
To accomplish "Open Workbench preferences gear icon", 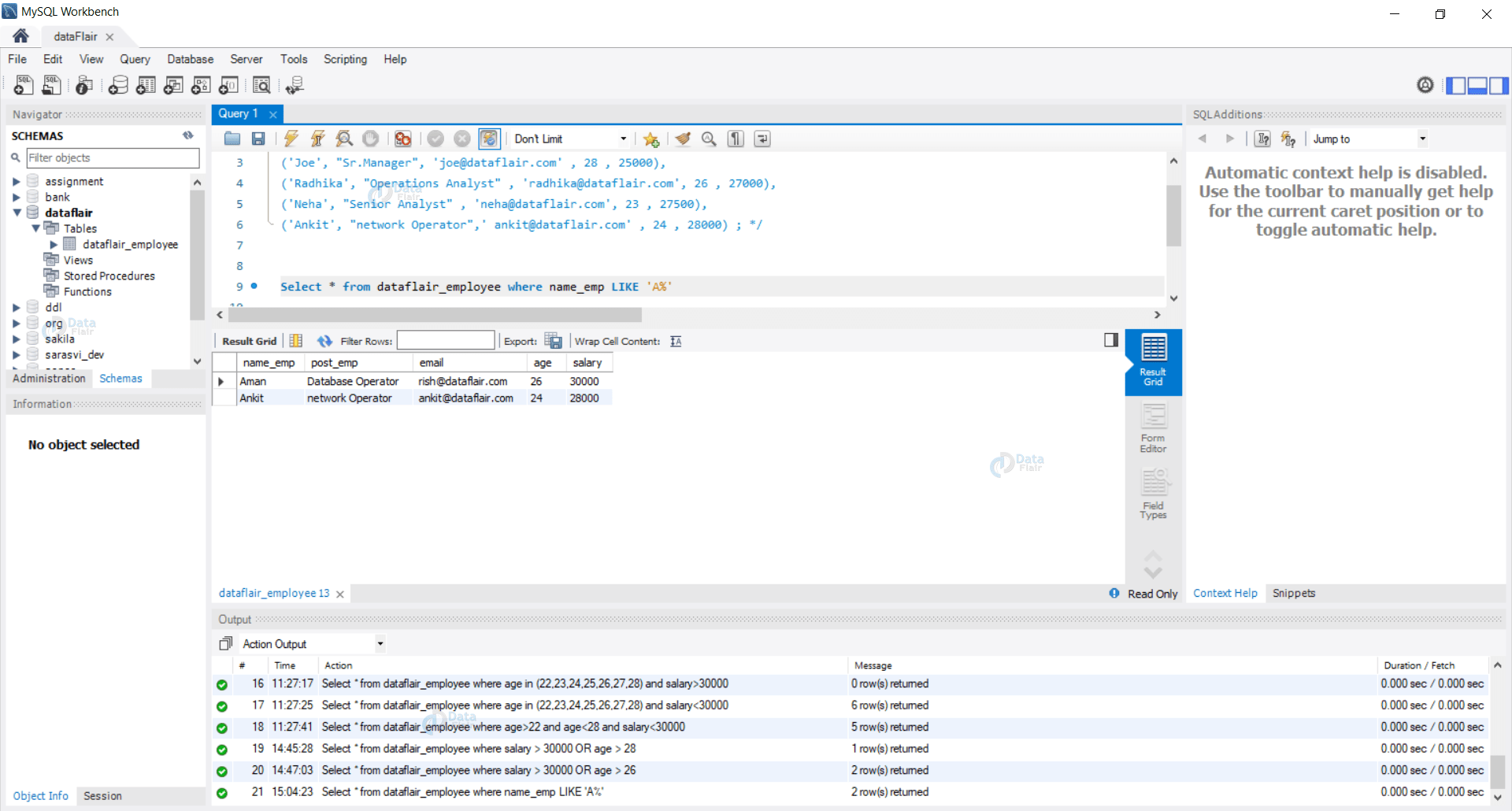I will click(1425, 85).
